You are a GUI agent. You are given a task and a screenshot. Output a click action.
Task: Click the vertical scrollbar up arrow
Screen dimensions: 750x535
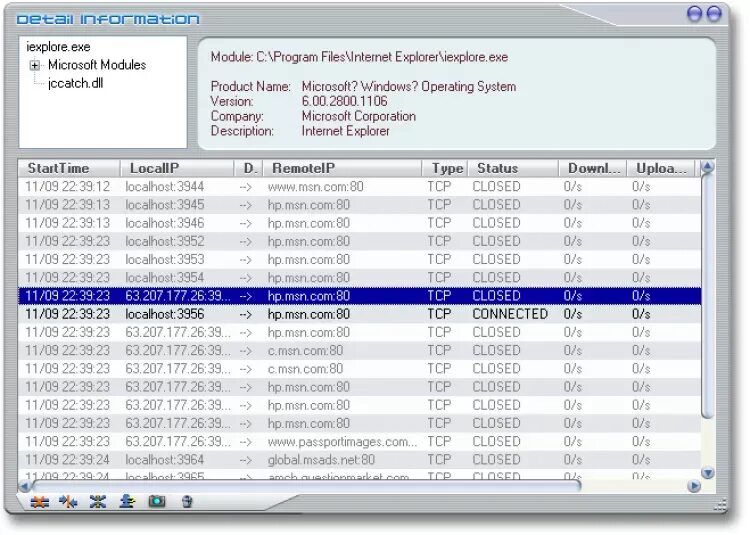coord(708,167)
